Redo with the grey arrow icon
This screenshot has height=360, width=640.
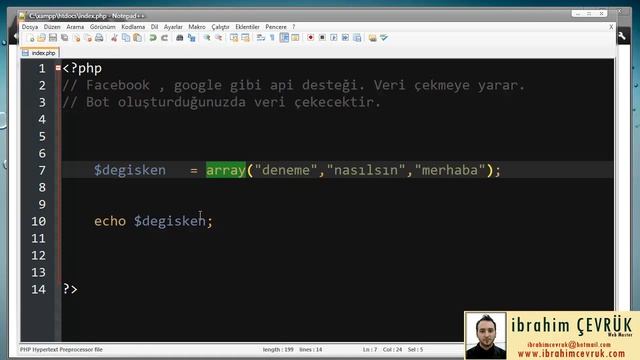coord(164,38)
